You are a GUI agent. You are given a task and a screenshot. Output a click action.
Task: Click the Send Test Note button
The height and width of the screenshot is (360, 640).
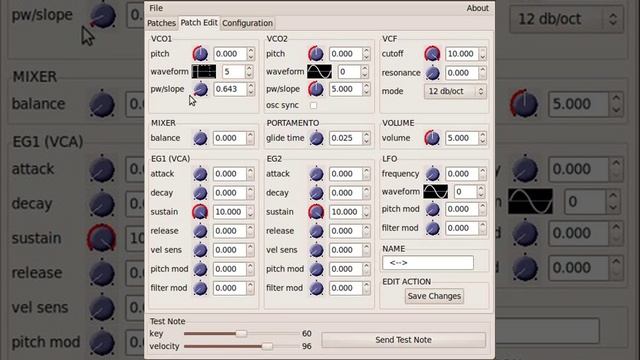pos(404,340)
